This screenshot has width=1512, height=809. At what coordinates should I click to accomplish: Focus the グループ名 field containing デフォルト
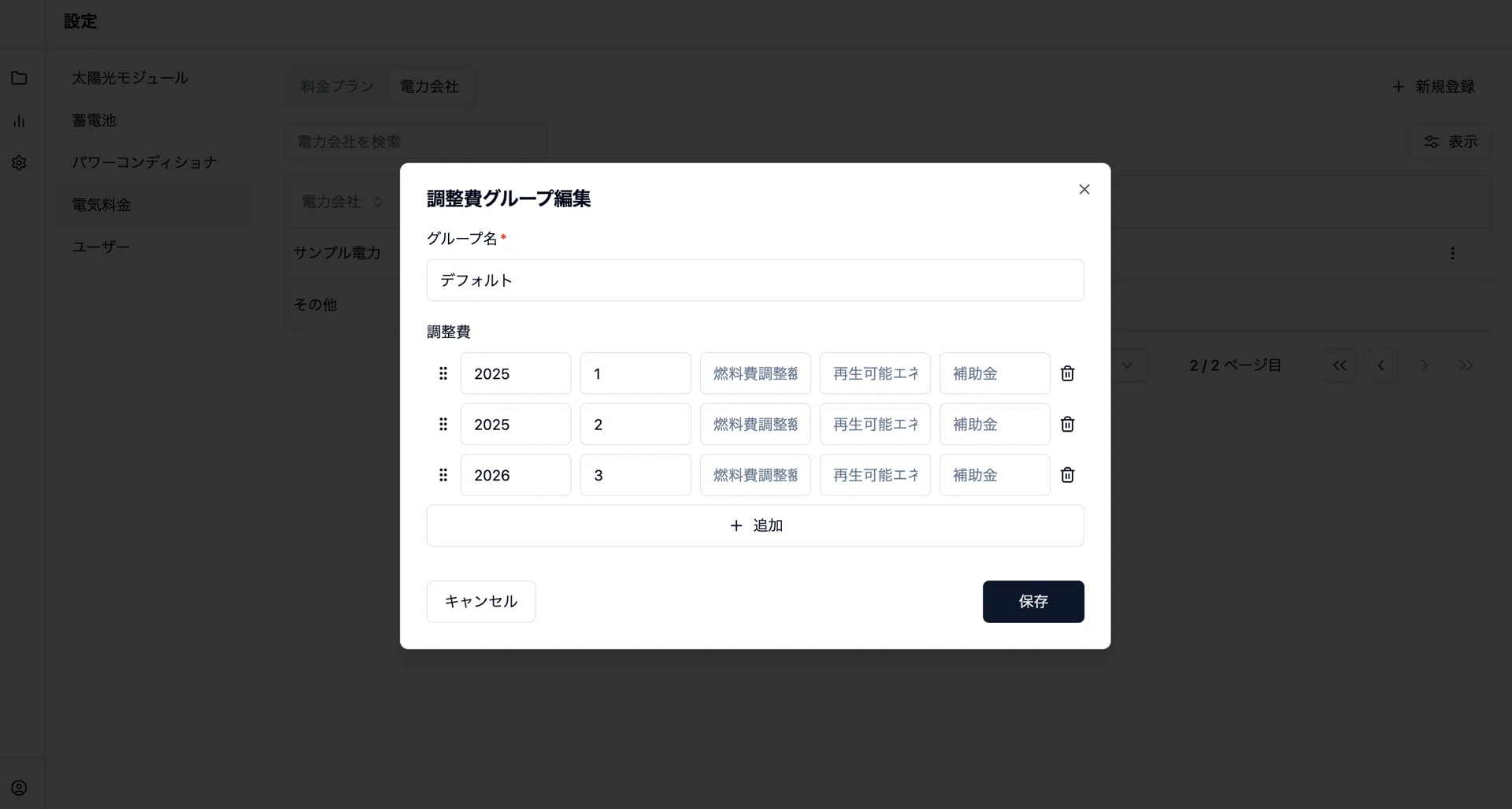[755, 280]
